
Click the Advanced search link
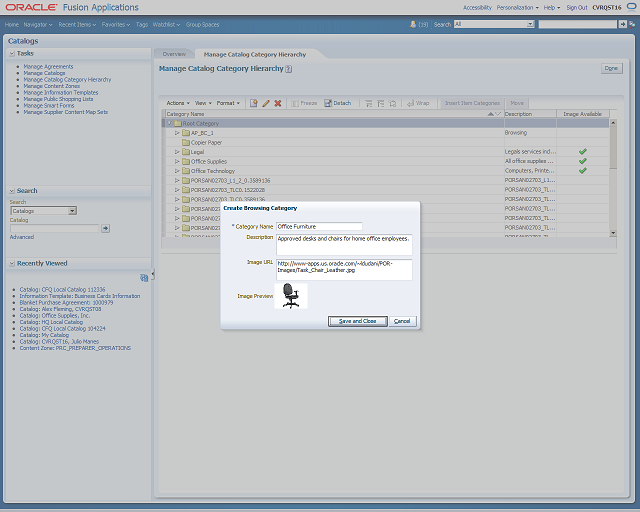[22, 237]
